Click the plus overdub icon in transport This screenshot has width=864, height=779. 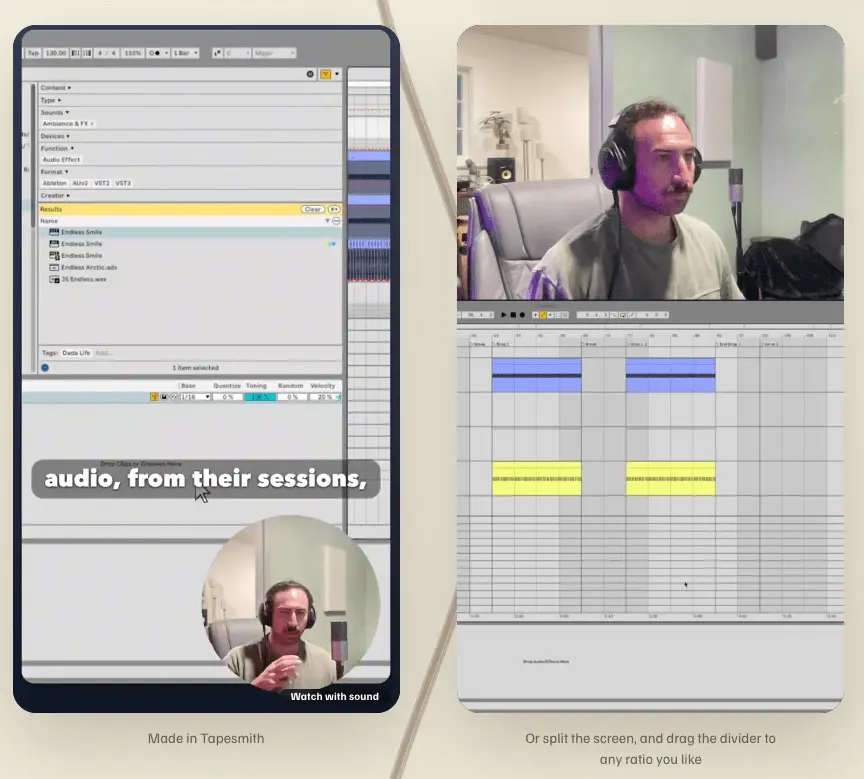click(535, 315)
